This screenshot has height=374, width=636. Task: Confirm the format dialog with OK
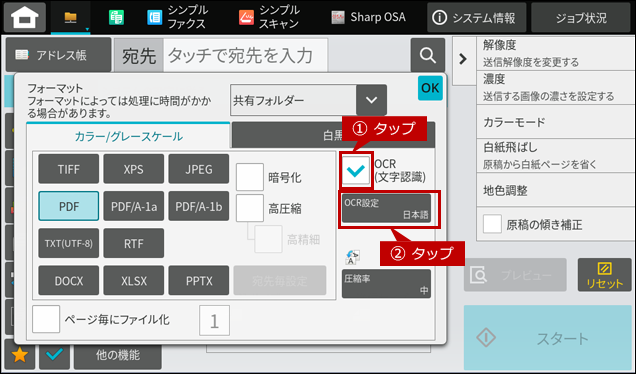tap(430, 88)
